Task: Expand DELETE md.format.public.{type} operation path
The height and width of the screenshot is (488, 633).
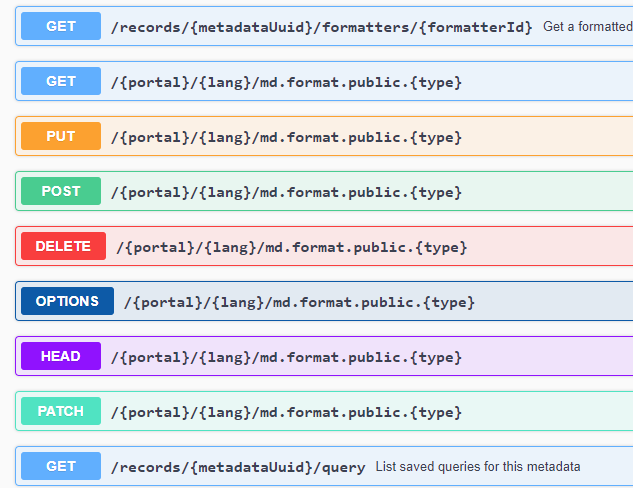Action: [x=291, y=247]
